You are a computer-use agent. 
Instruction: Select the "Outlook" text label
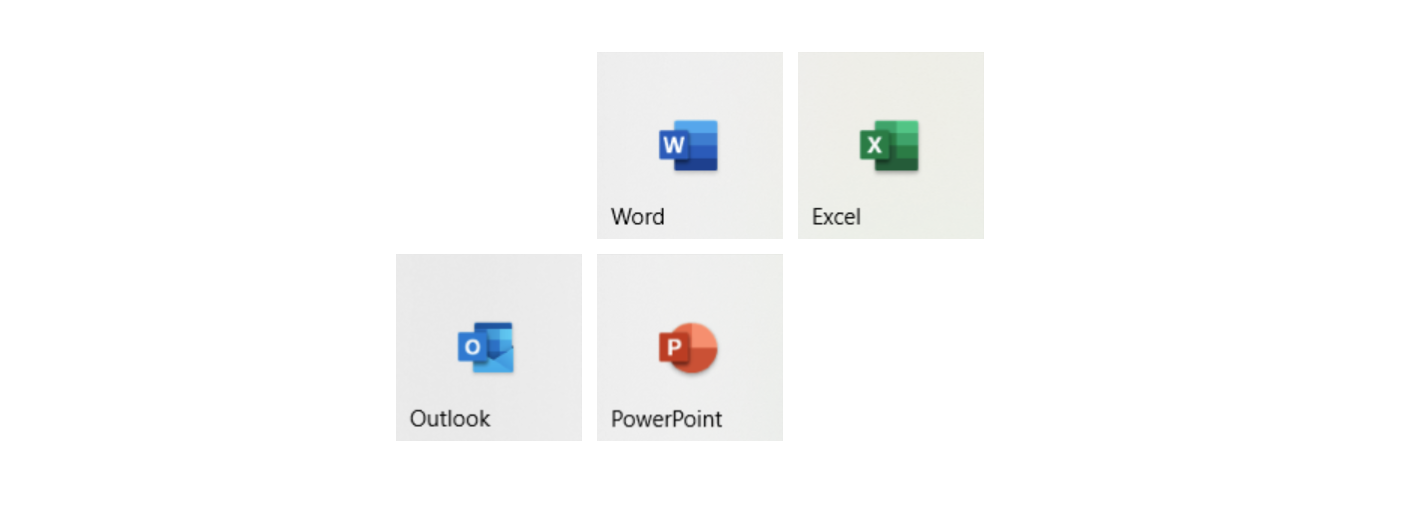click(x=450, y=418)
